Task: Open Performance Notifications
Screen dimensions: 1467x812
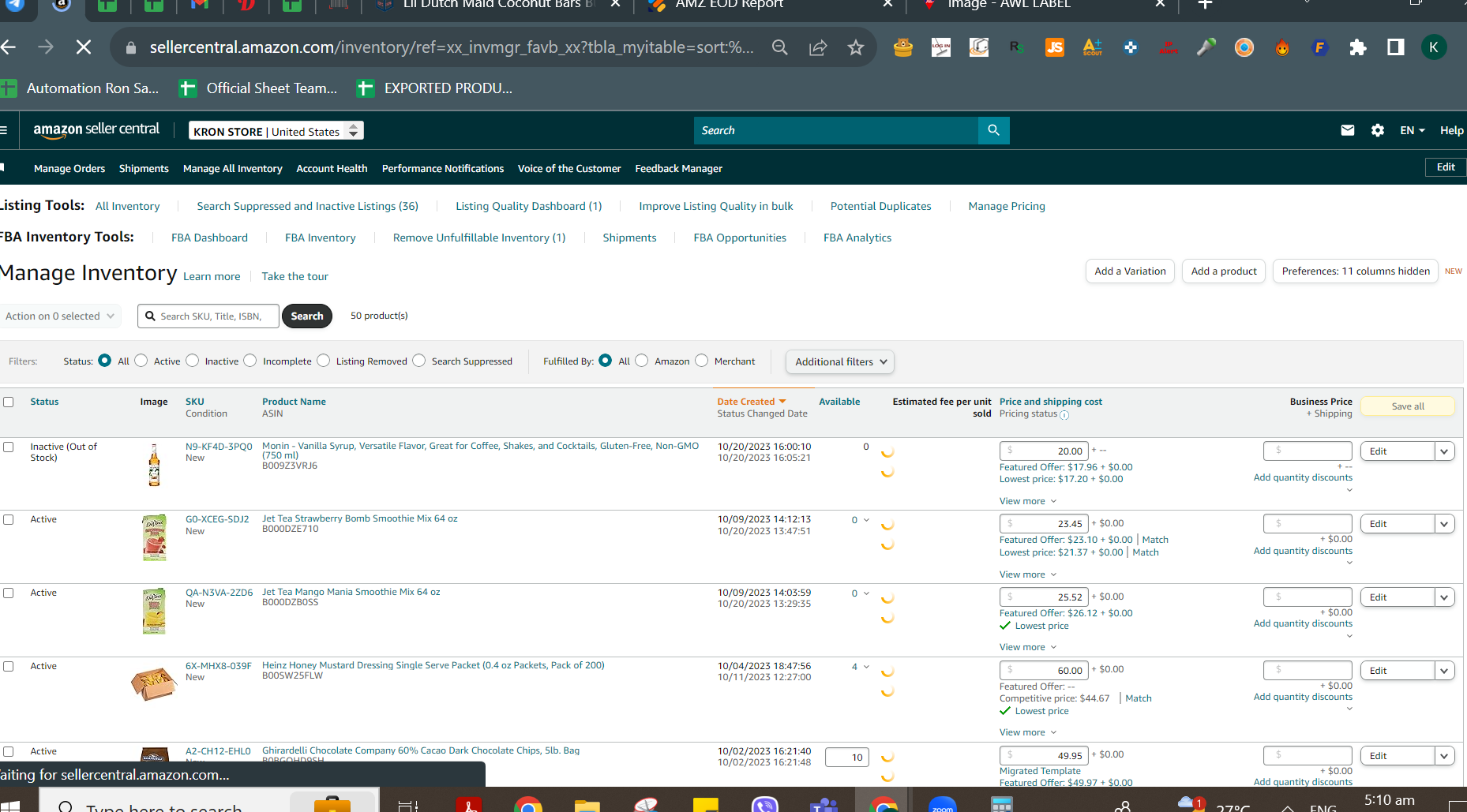Action: tap(443, 168)
